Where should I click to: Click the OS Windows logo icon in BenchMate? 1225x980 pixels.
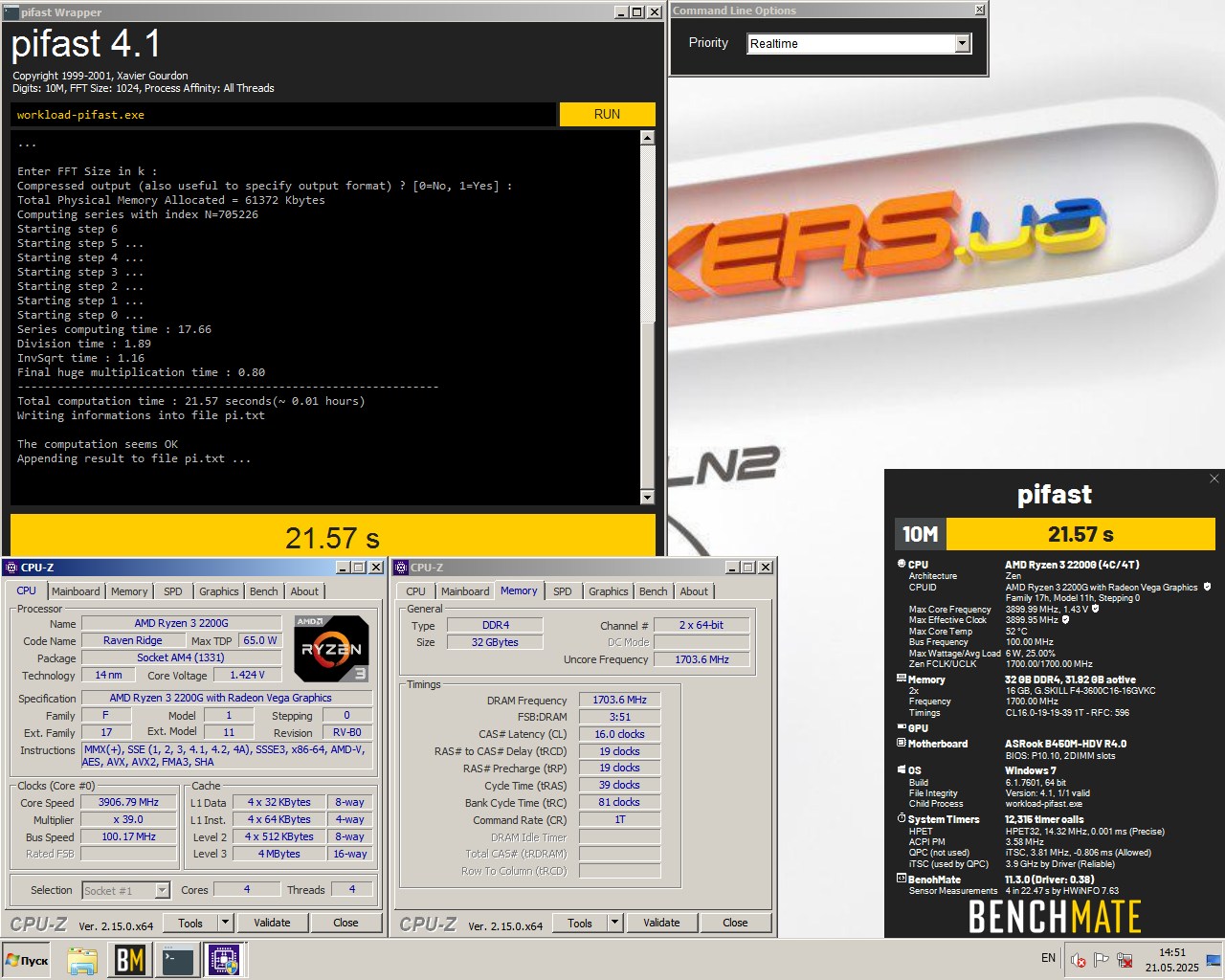(x=902, y=769)
